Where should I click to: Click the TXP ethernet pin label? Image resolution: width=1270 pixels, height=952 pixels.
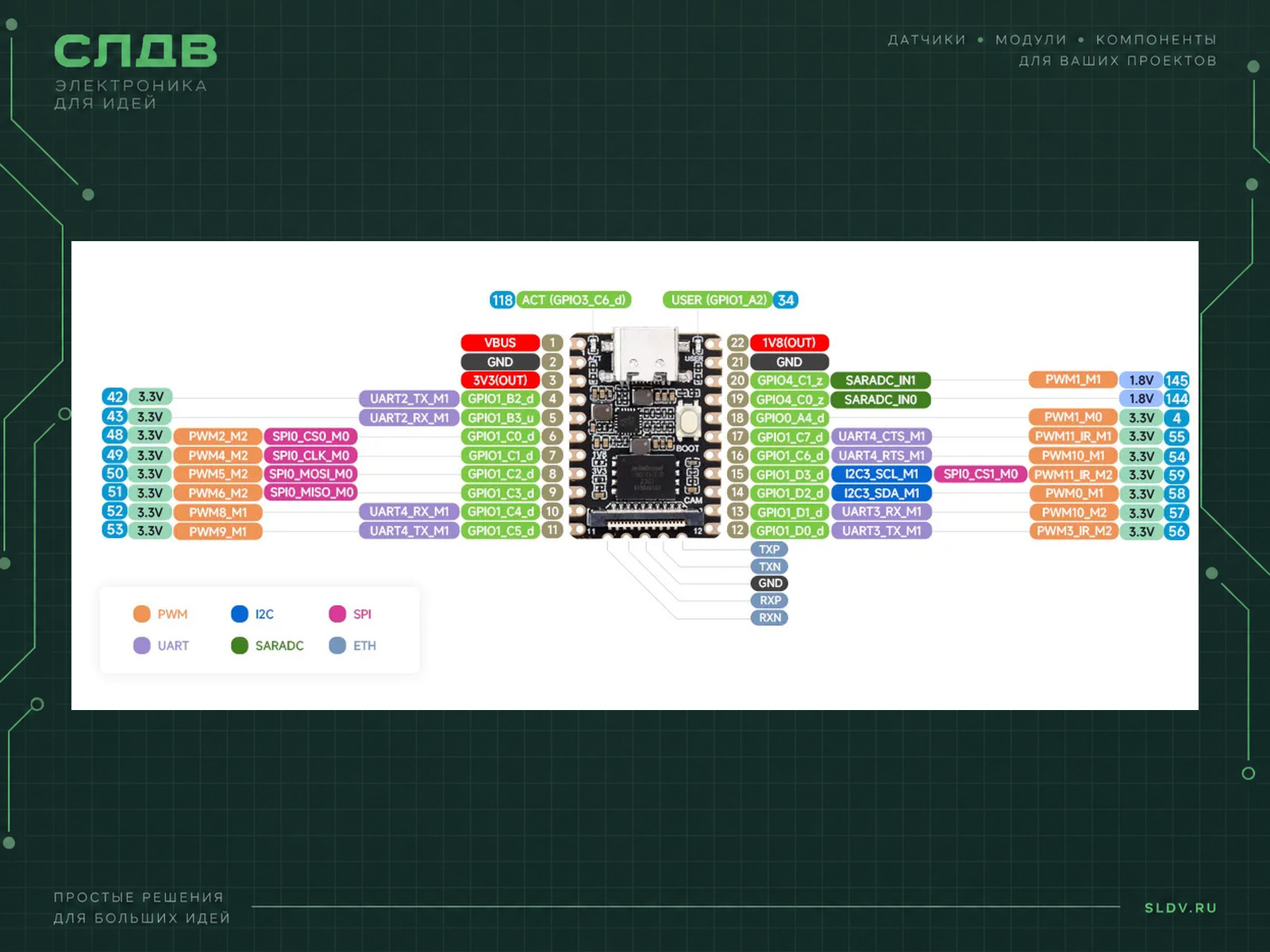pos(769,549)
